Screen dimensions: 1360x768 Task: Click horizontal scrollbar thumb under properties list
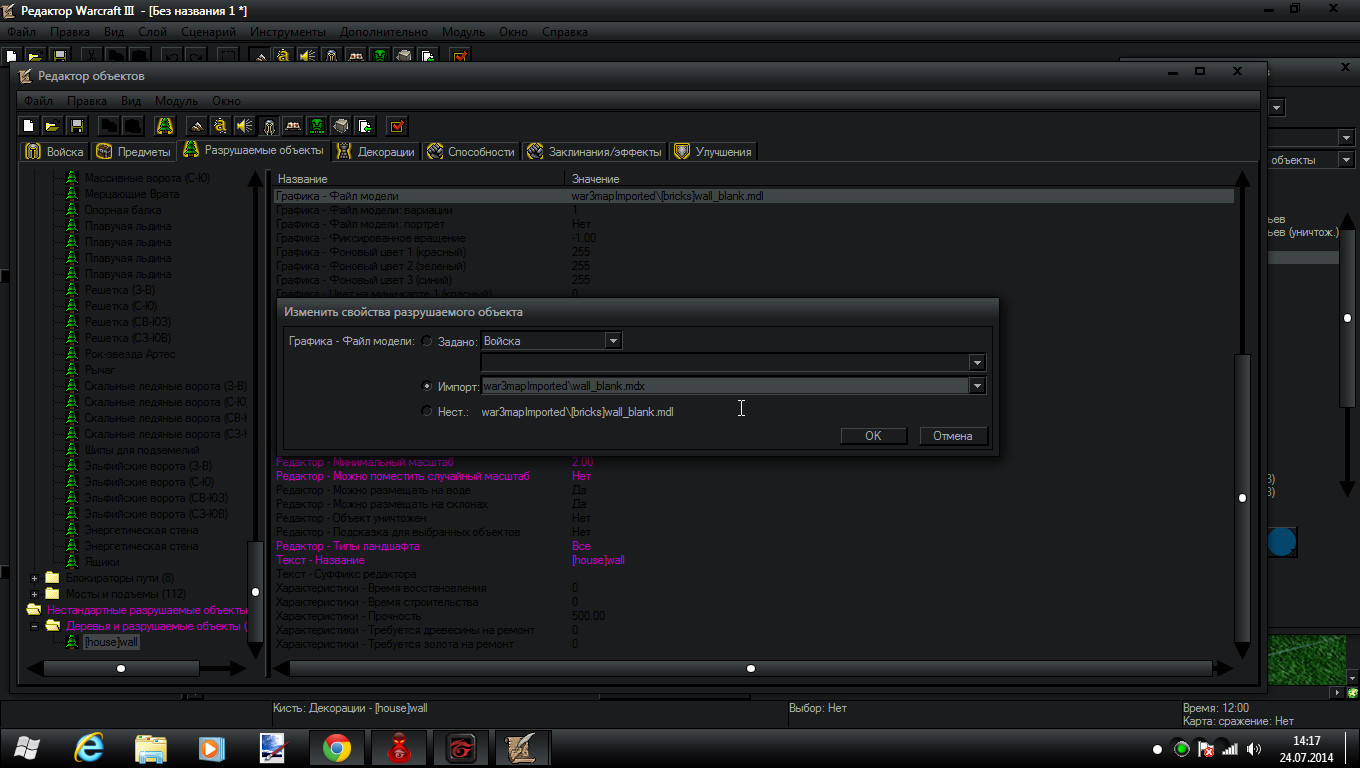[x=751, y=668]
